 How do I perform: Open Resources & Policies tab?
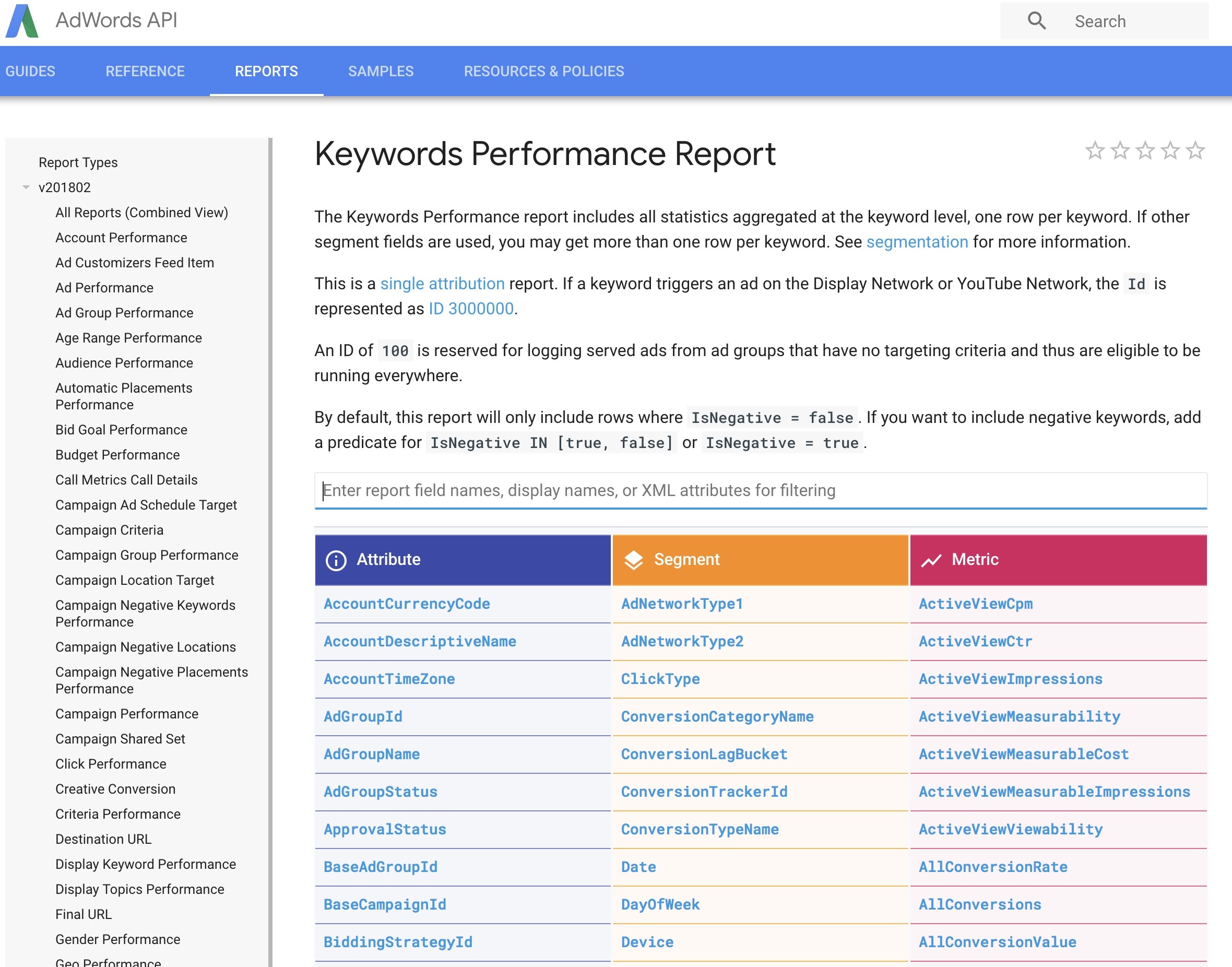543,72
